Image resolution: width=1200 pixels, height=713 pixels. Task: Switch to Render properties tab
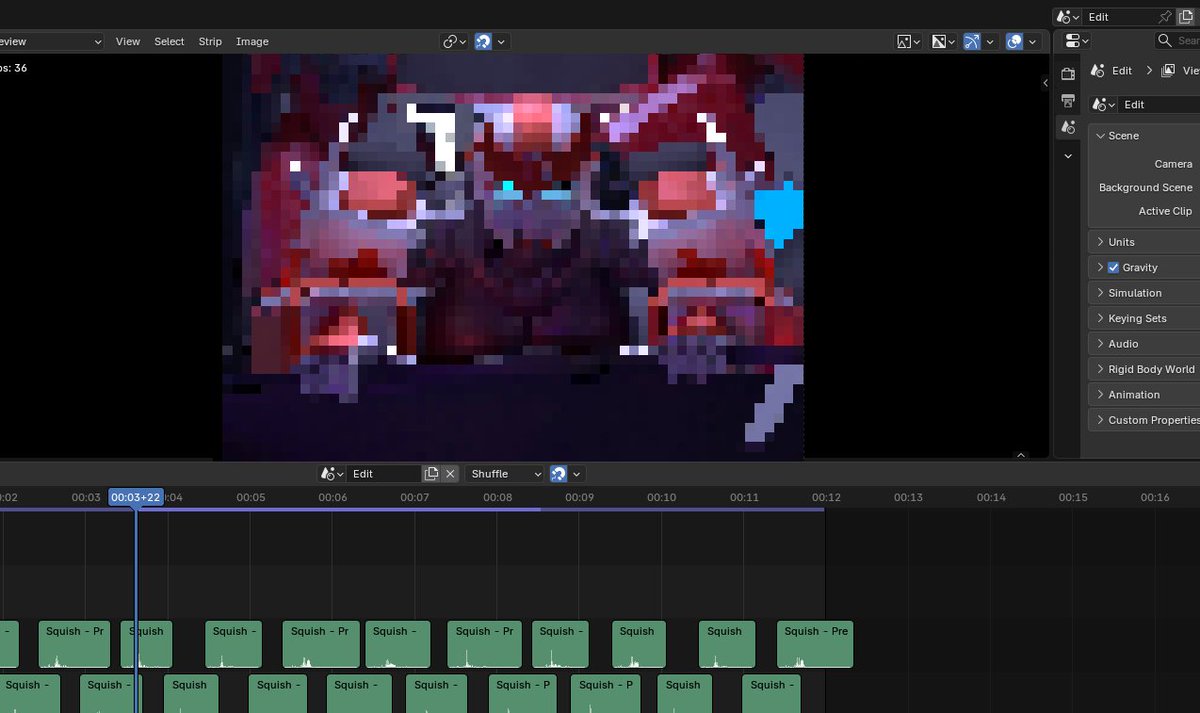(x=1068, y=74)
